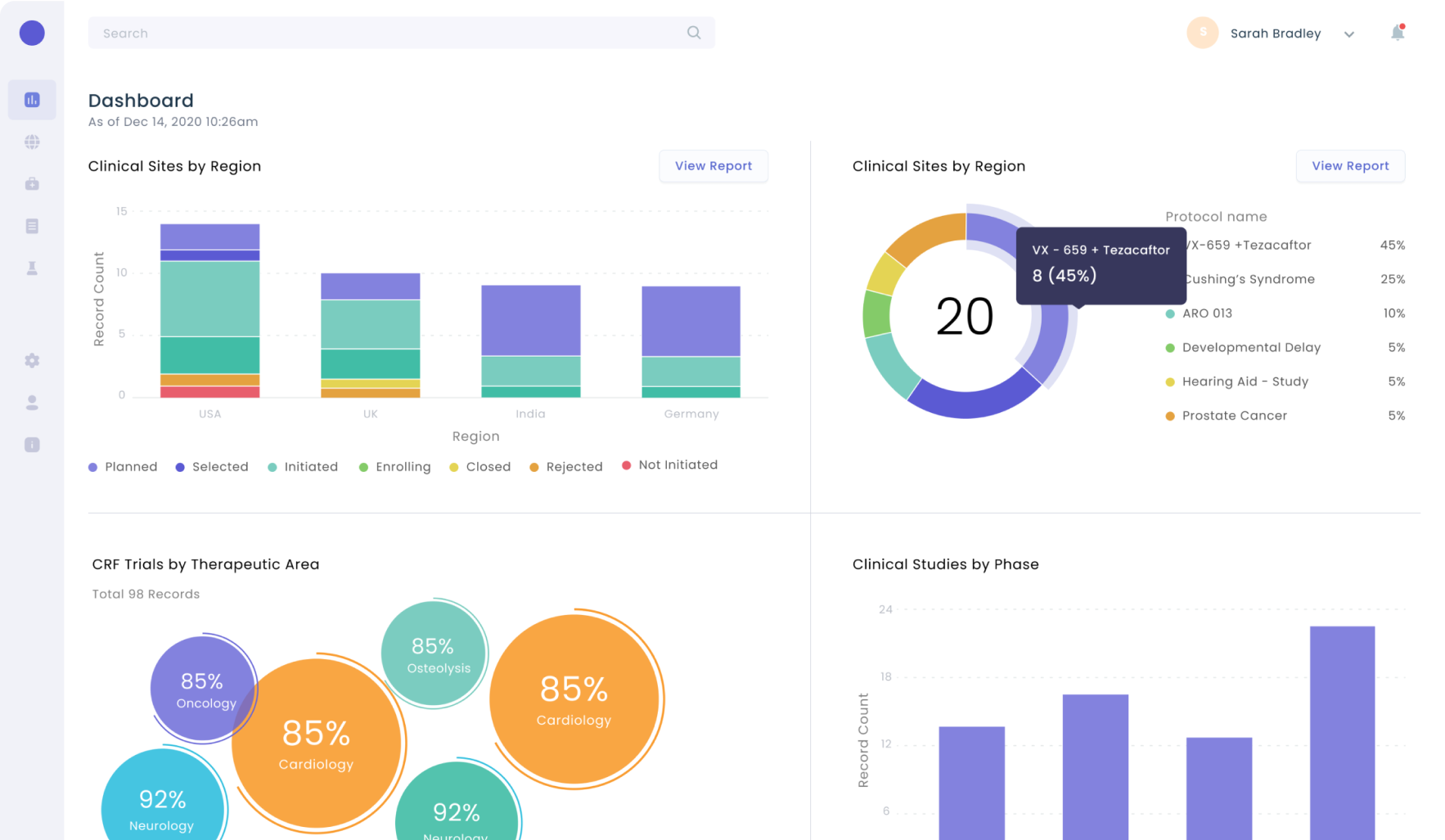
Task: Click the search magnifier icon
Action: pos(694,33)
